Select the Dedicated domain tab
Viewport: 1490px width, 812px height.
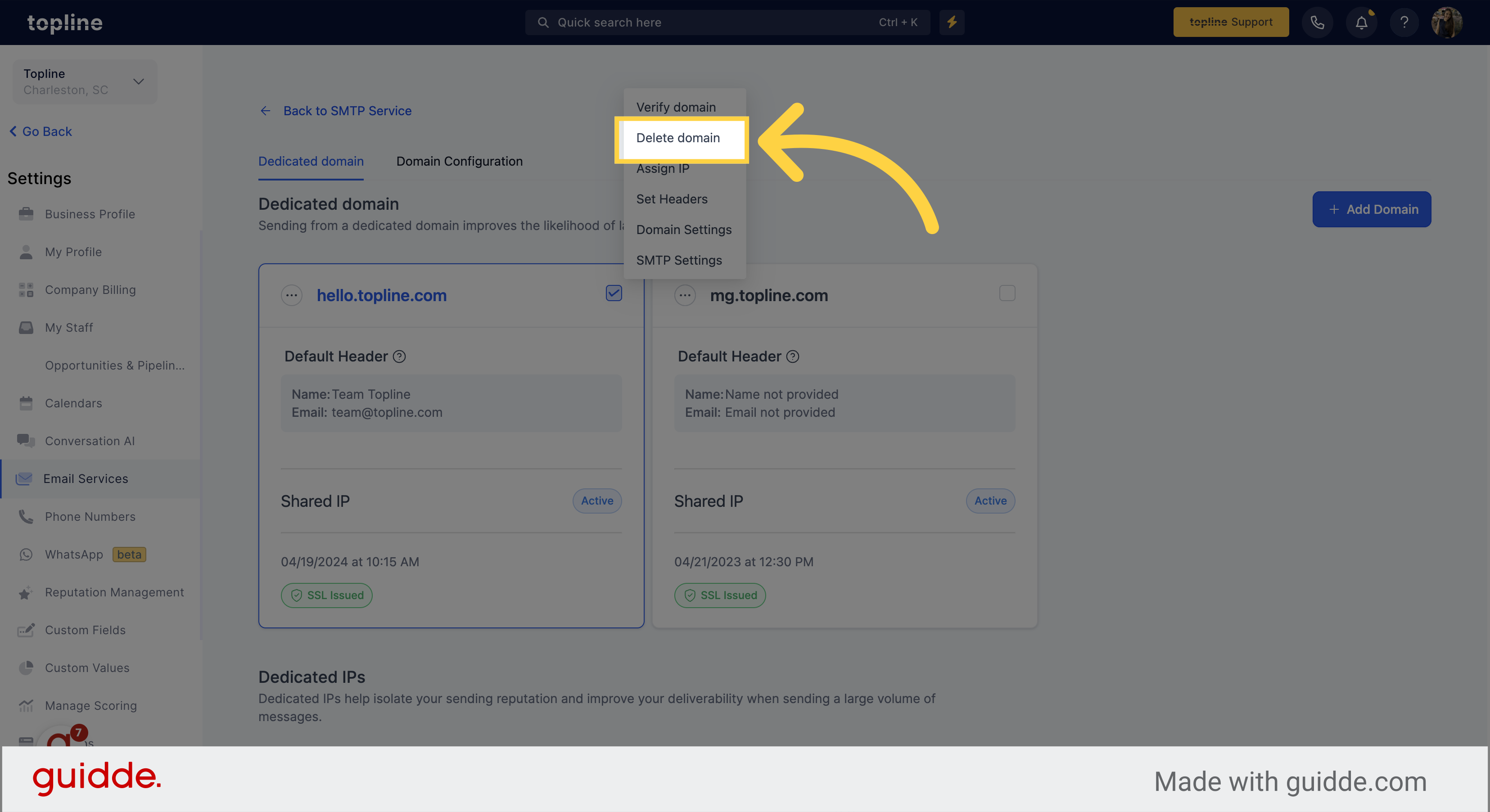(x=311, y=161)
